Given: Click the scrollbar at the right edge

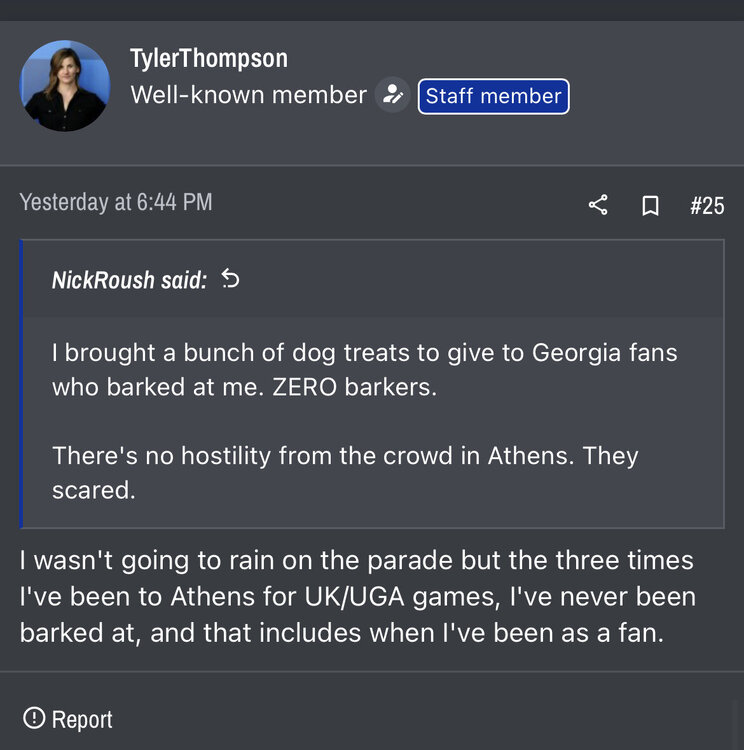Looking at the screenshot, I should 738,720.
